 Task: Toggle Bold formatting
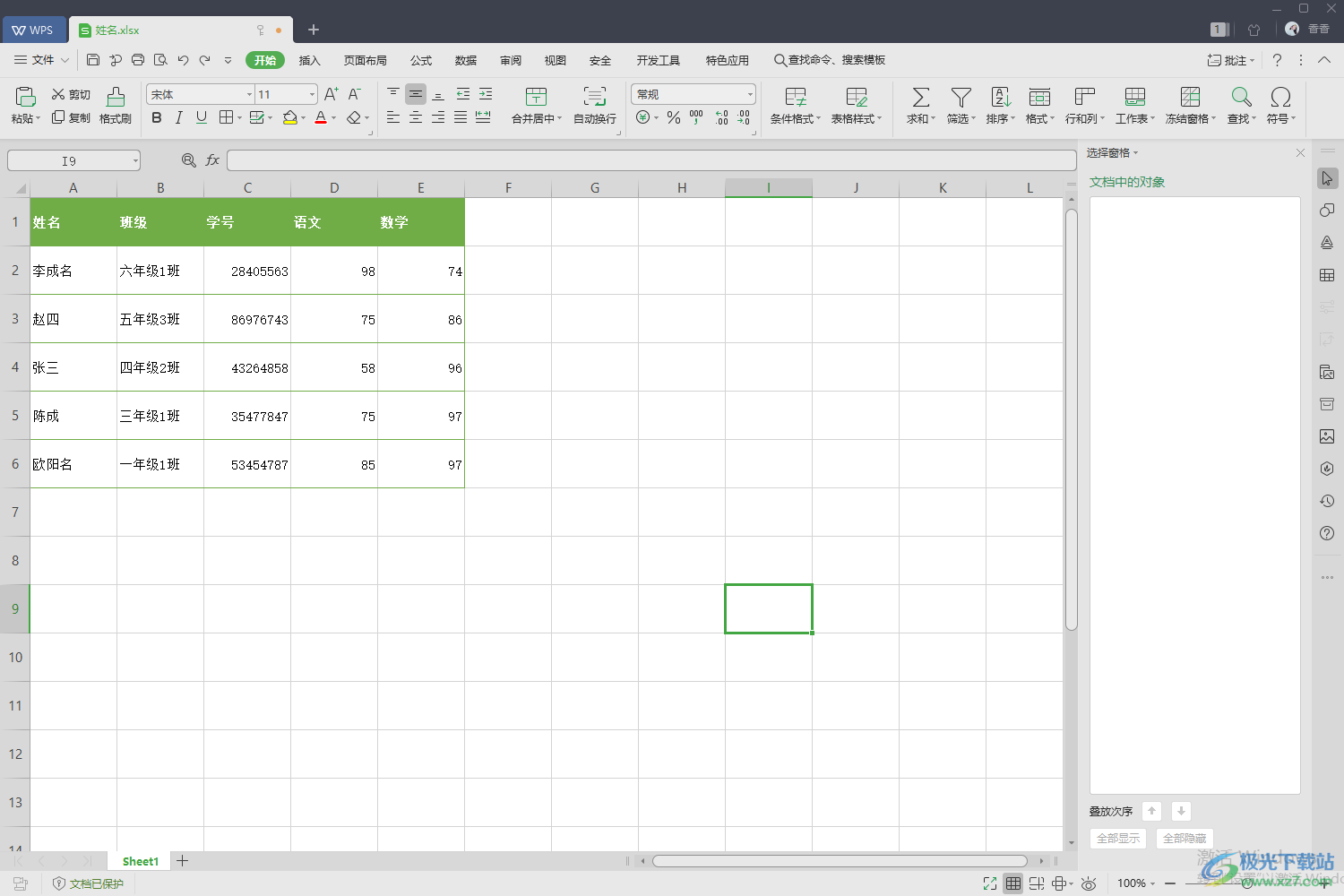click(157, 117)
